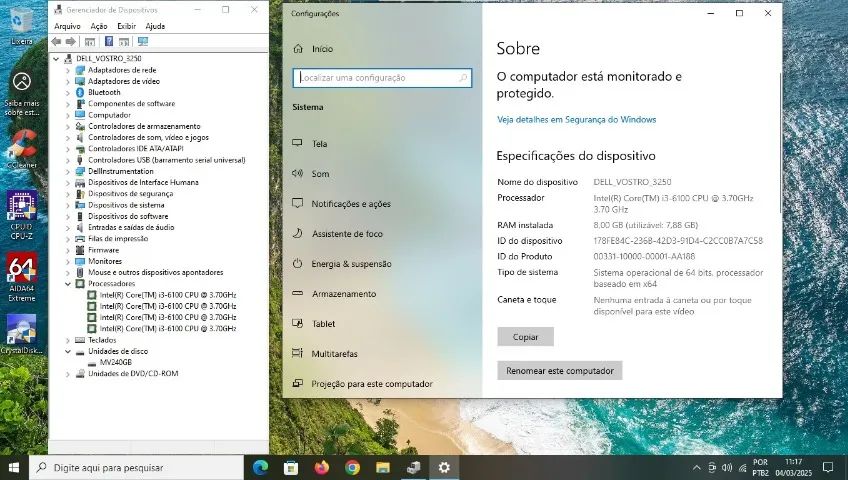This screenshot has width=848, height=480.
Task: Click the Windows Start button
Action: coord(14,468)
